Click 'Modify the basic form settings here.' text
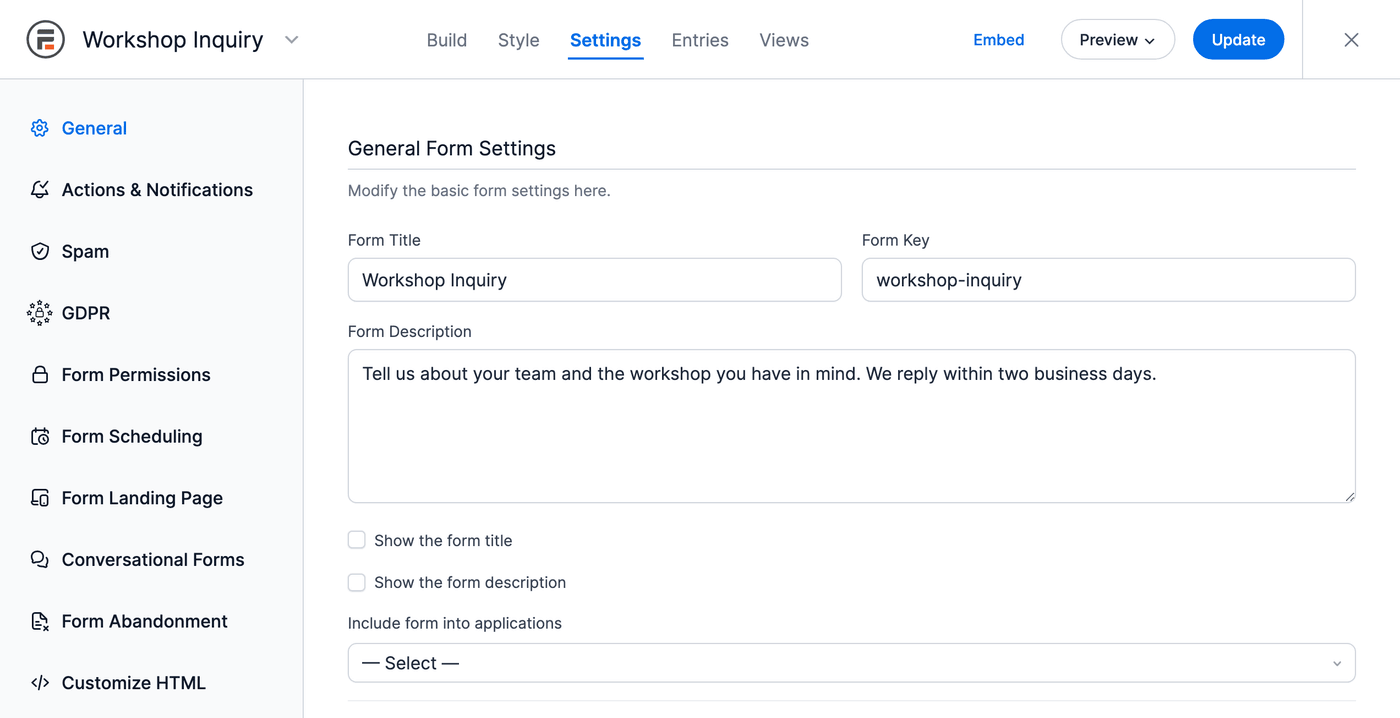Screen dimensions: 1400x718 (x=479, y=190)
